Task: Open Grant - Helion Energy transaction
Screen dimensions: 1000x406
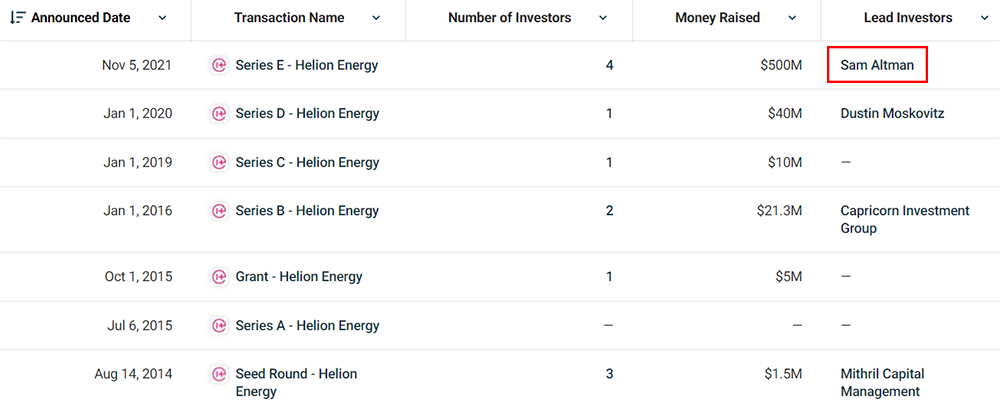Action: [299, 277]
